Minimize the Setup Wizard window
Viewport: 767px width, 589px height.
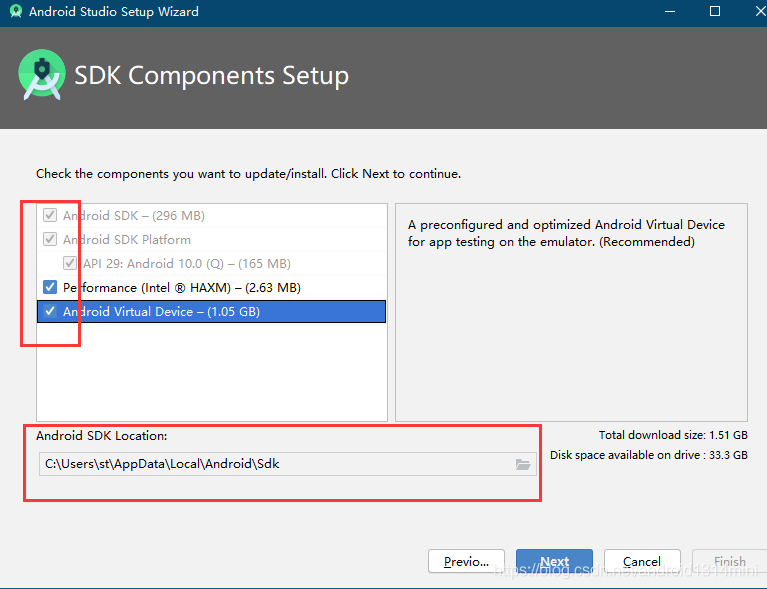pos(670,11)
